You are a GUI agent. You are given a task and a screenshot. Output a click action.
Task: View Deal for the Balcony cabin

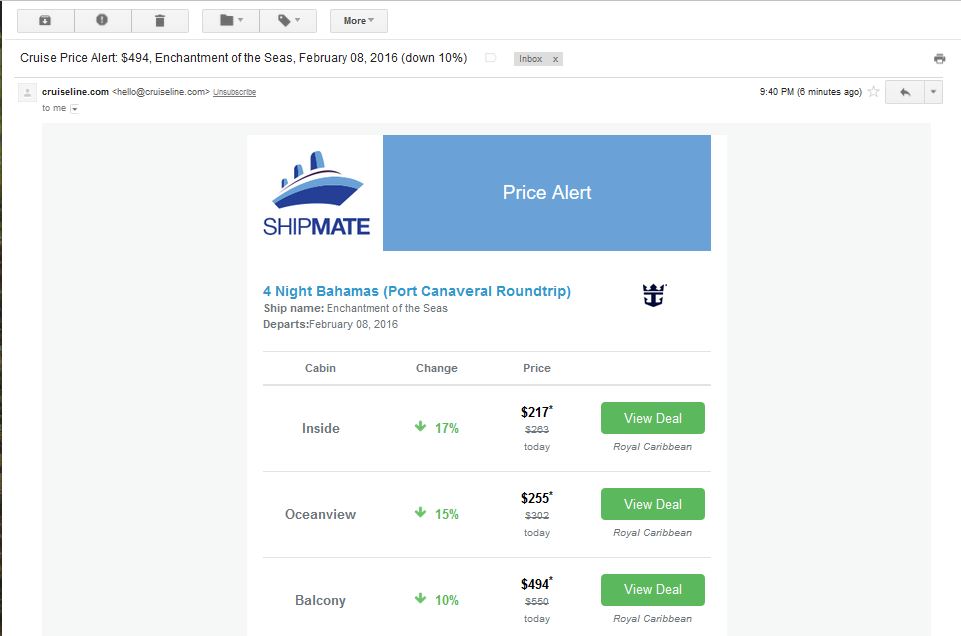click(653, 589)
